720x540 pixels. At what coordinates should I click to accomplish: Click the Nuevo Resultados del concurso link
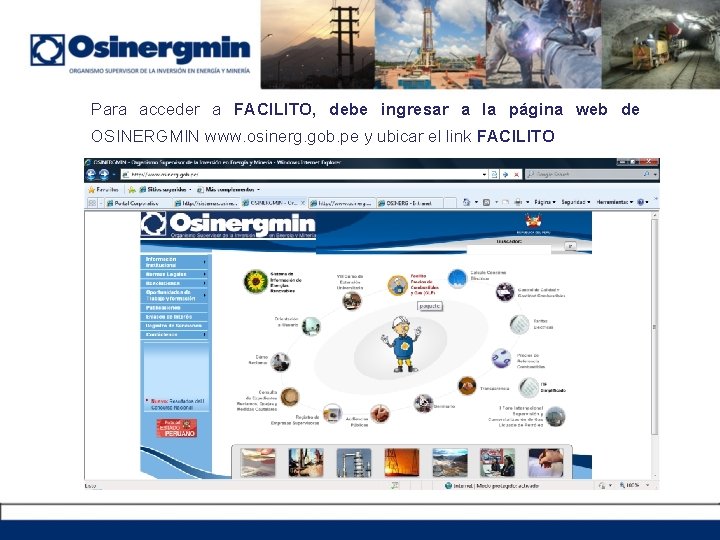click(175, 404)
